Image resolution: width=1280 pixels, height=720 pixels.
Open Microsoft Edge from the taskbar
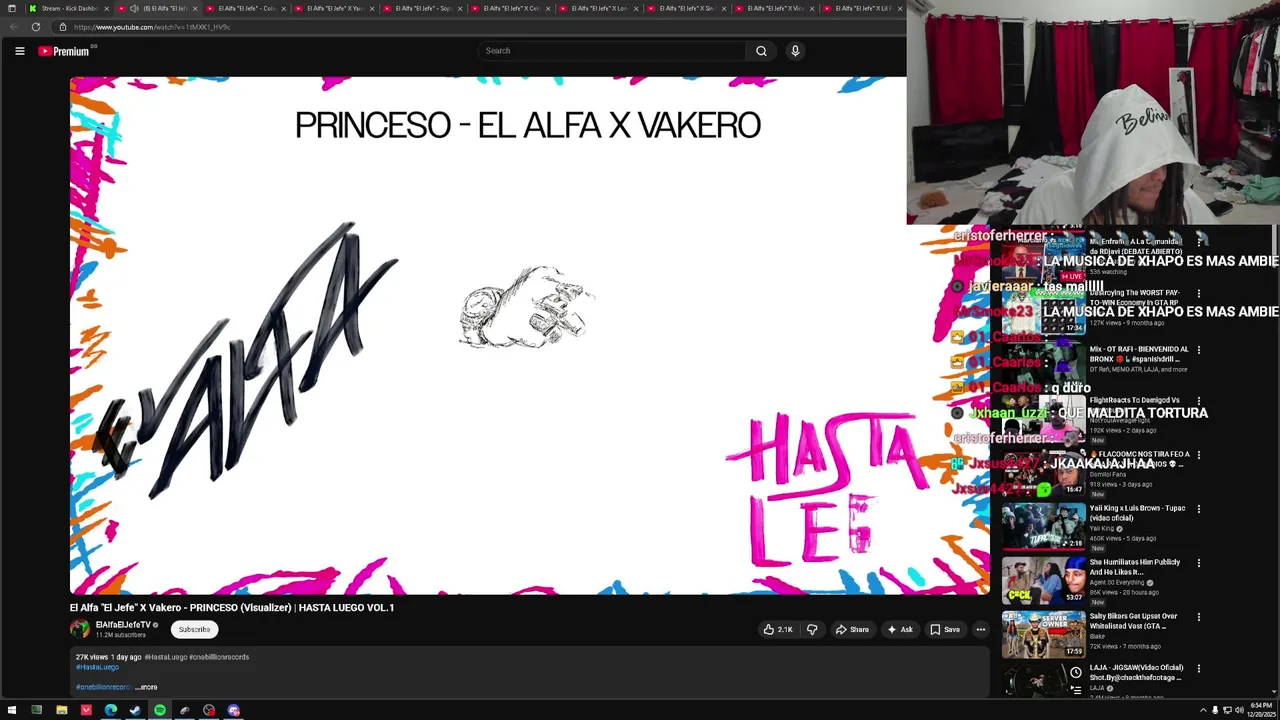tap(110, 711)
